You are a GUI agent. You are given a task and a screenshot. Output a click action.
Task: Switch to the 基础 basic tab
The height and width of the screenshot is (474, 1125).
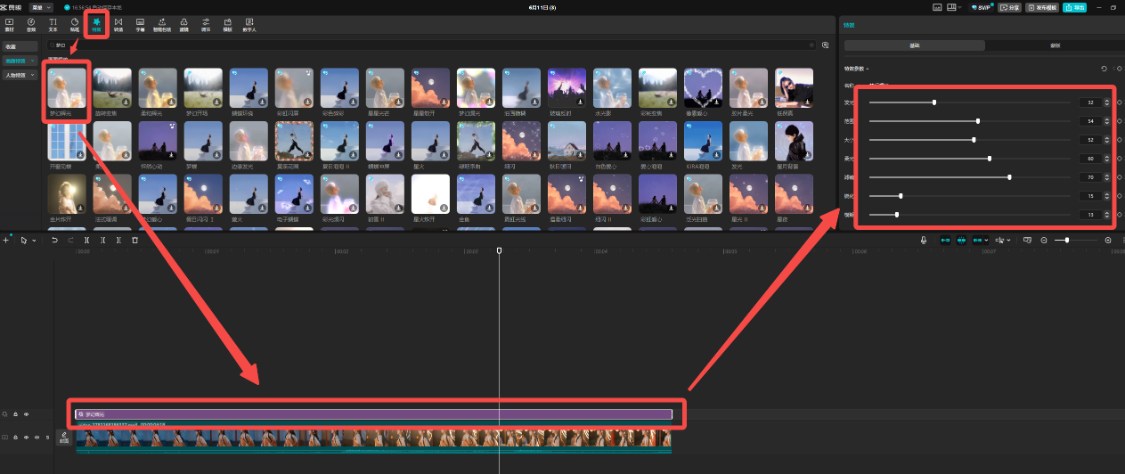914,45
